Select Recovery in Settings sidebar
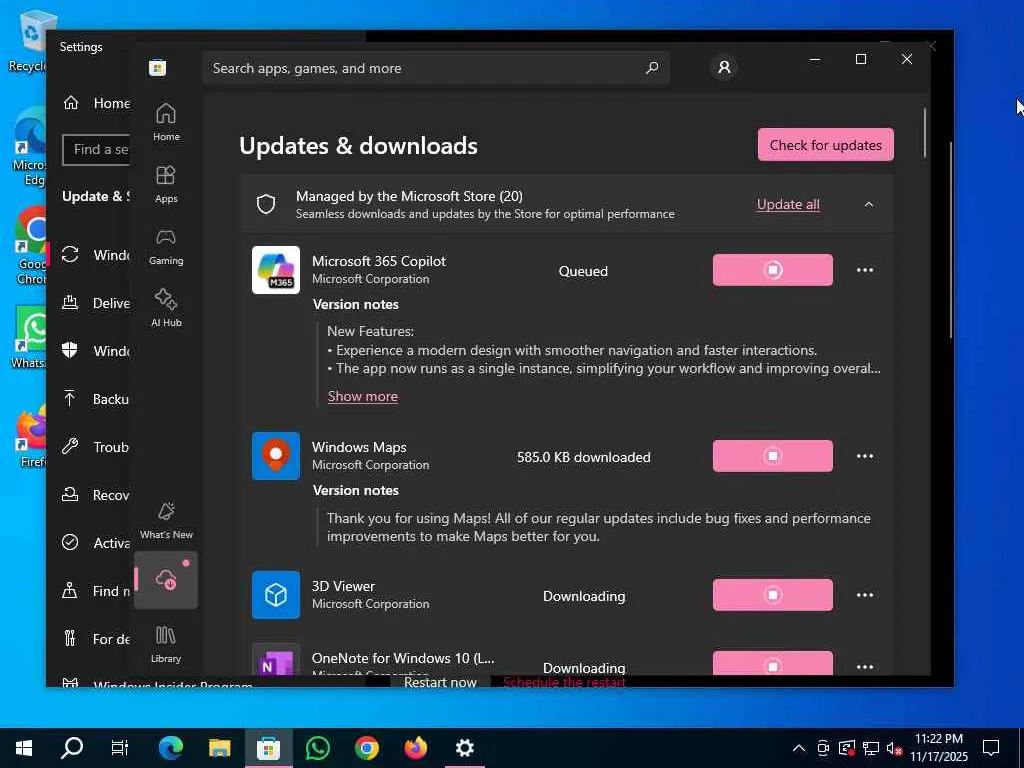Screen dimensions: 1024x768 point(95,495)
